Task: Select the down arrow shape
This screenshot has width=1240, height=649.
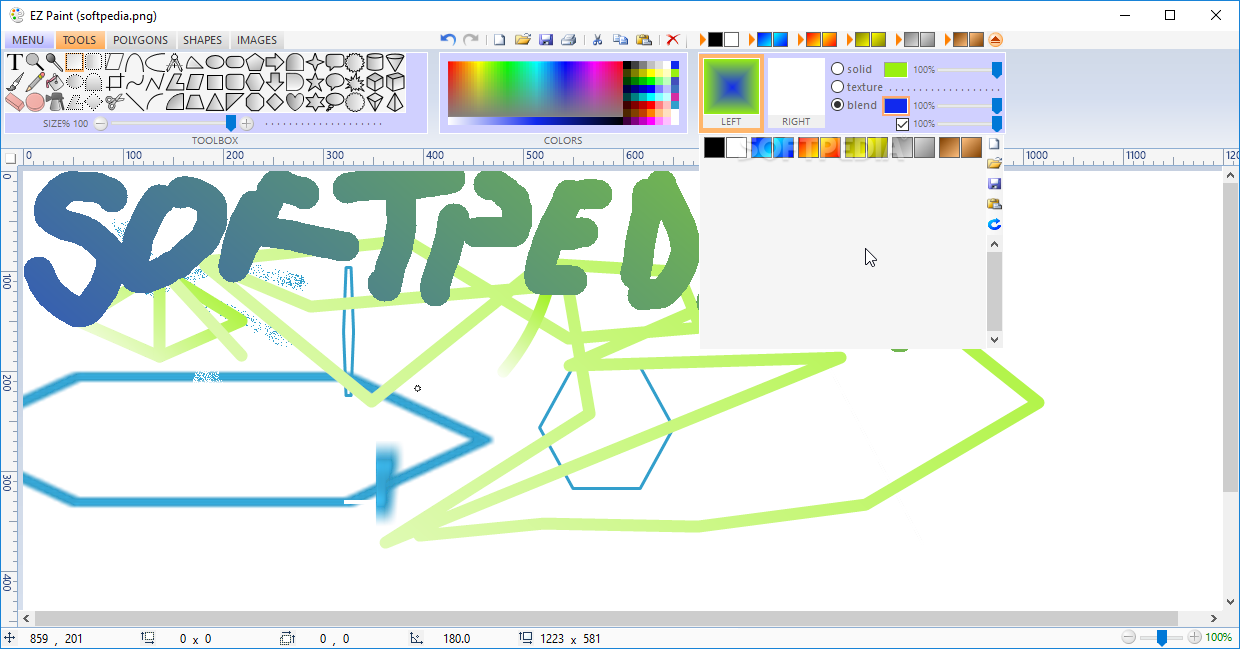Action: (275, 82)
